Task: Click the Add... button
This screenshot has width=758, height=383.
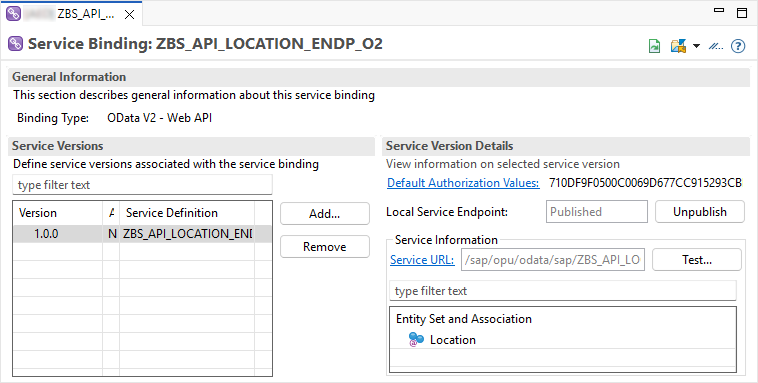Action: coord(325,214)
